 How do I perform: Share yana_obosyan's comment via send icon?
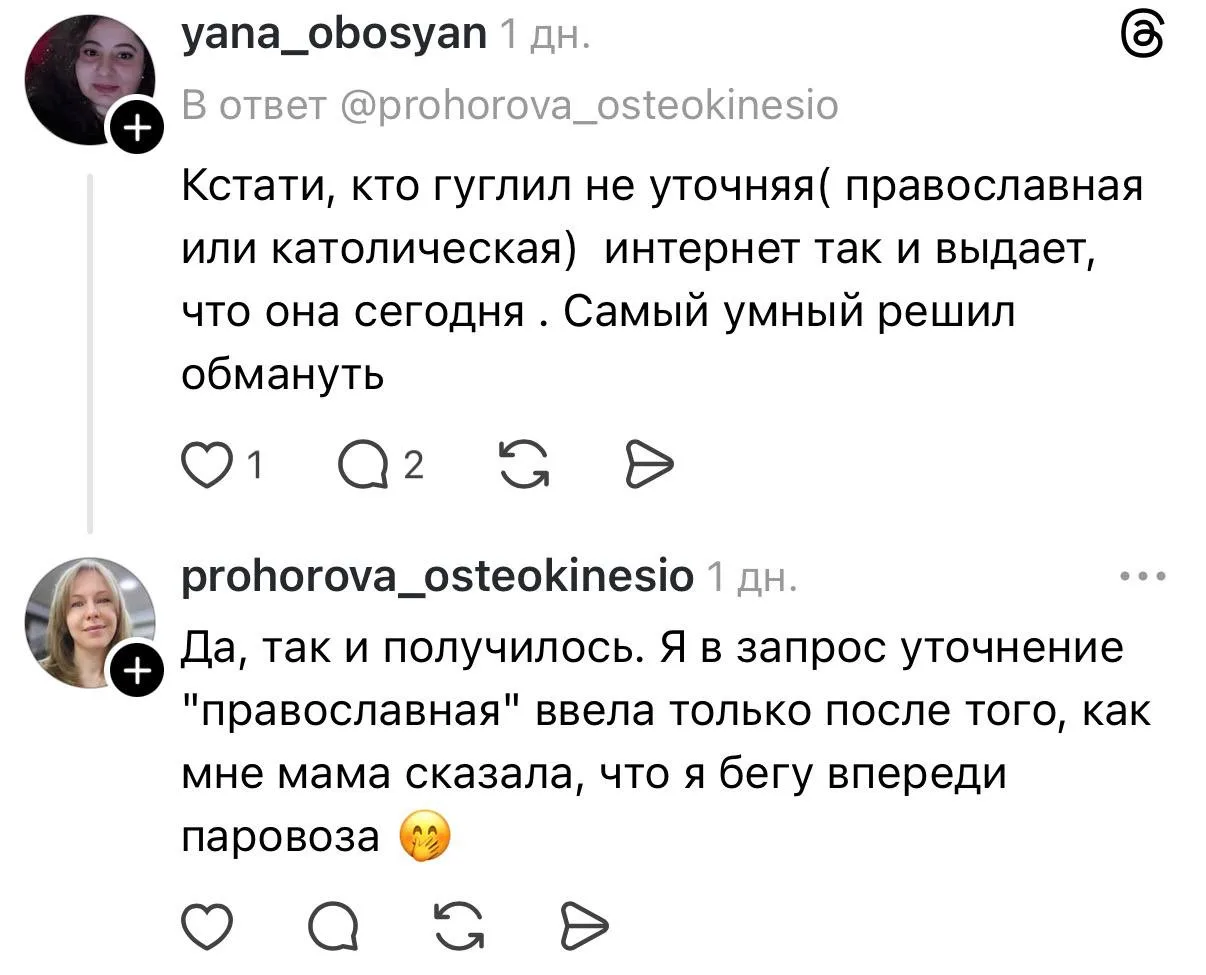pyautogui.click(x=650, y=465)
